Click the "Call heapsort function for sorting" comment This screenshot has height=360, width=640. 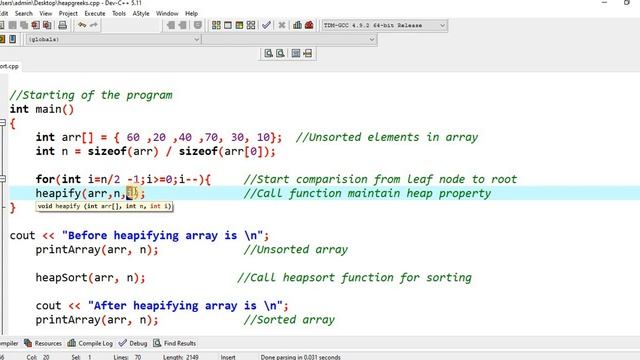[x=354, y=278]
